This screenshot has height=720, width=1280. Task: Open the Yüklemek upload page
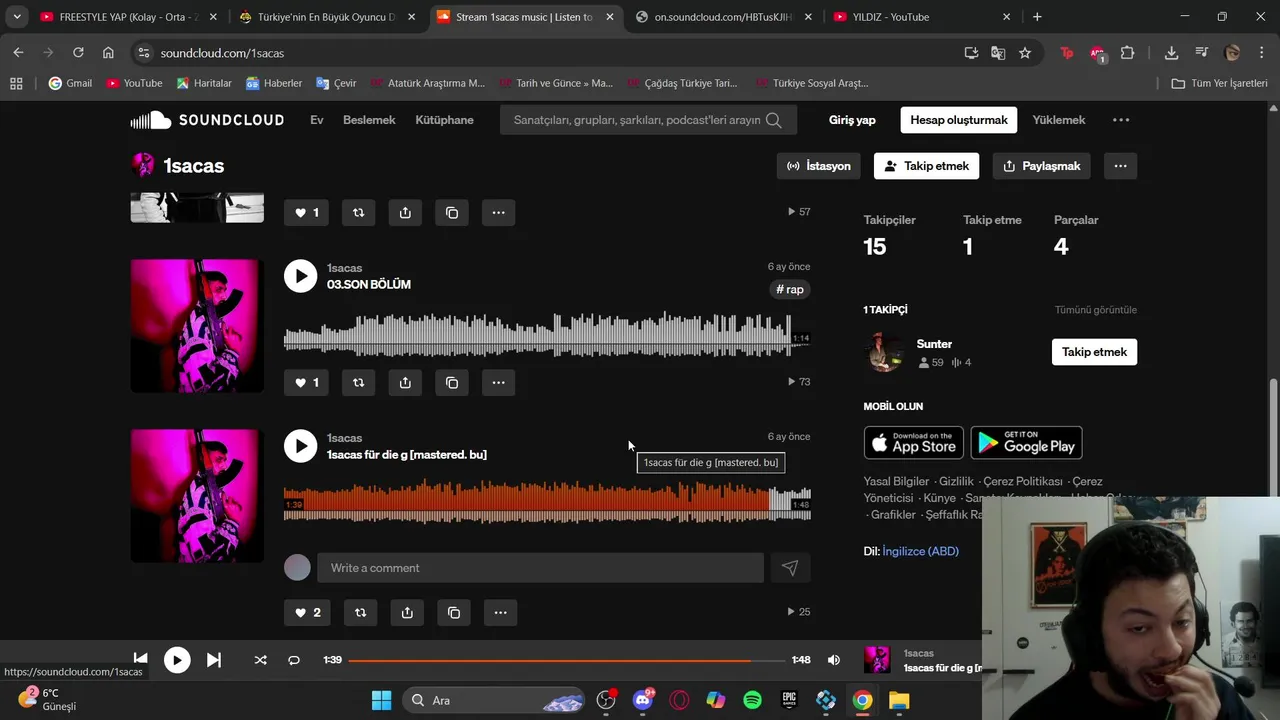pos(1058,120)
